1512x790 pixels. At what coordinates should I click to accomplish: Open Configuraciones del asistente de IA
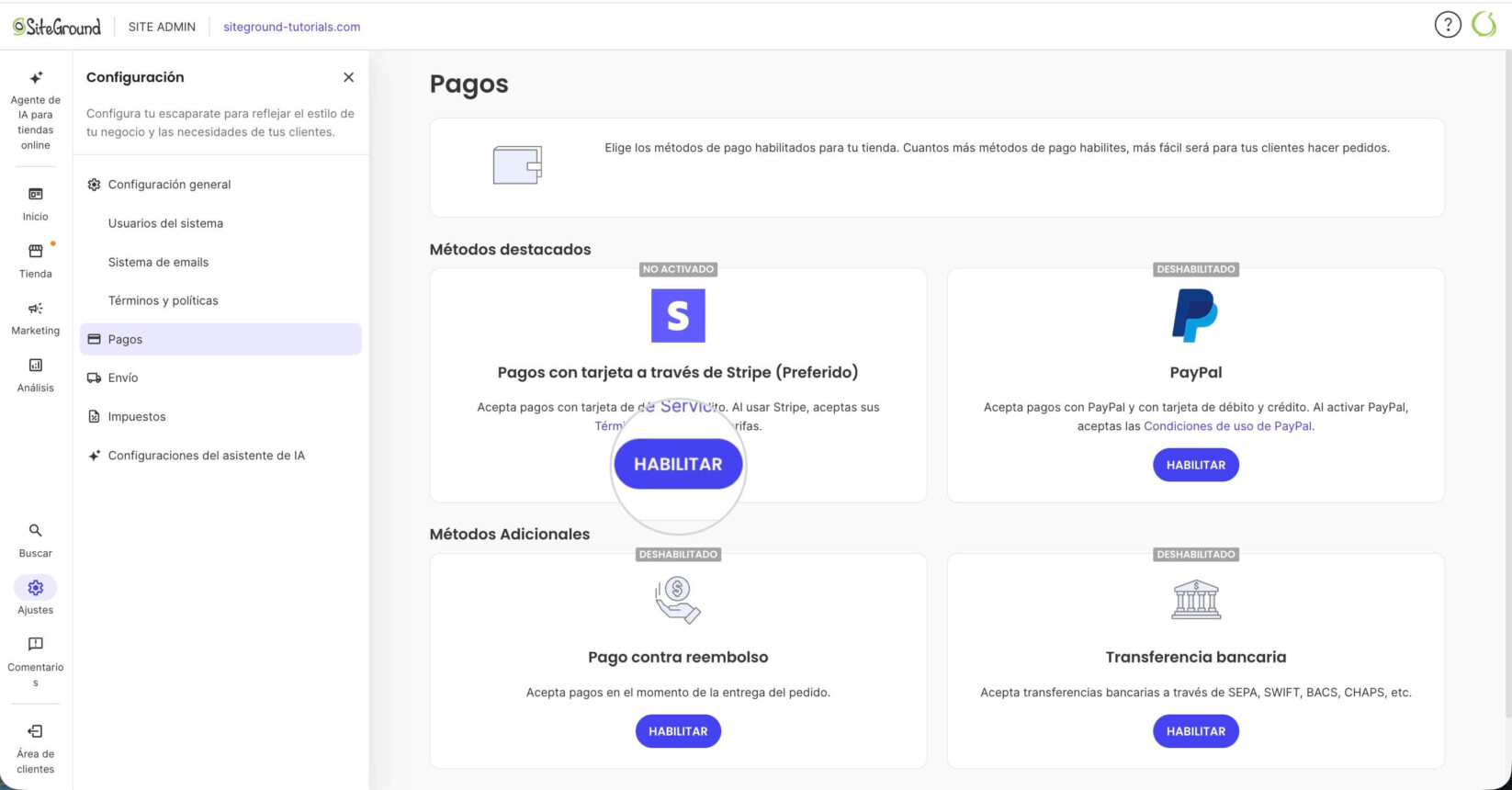coord(220,456)
